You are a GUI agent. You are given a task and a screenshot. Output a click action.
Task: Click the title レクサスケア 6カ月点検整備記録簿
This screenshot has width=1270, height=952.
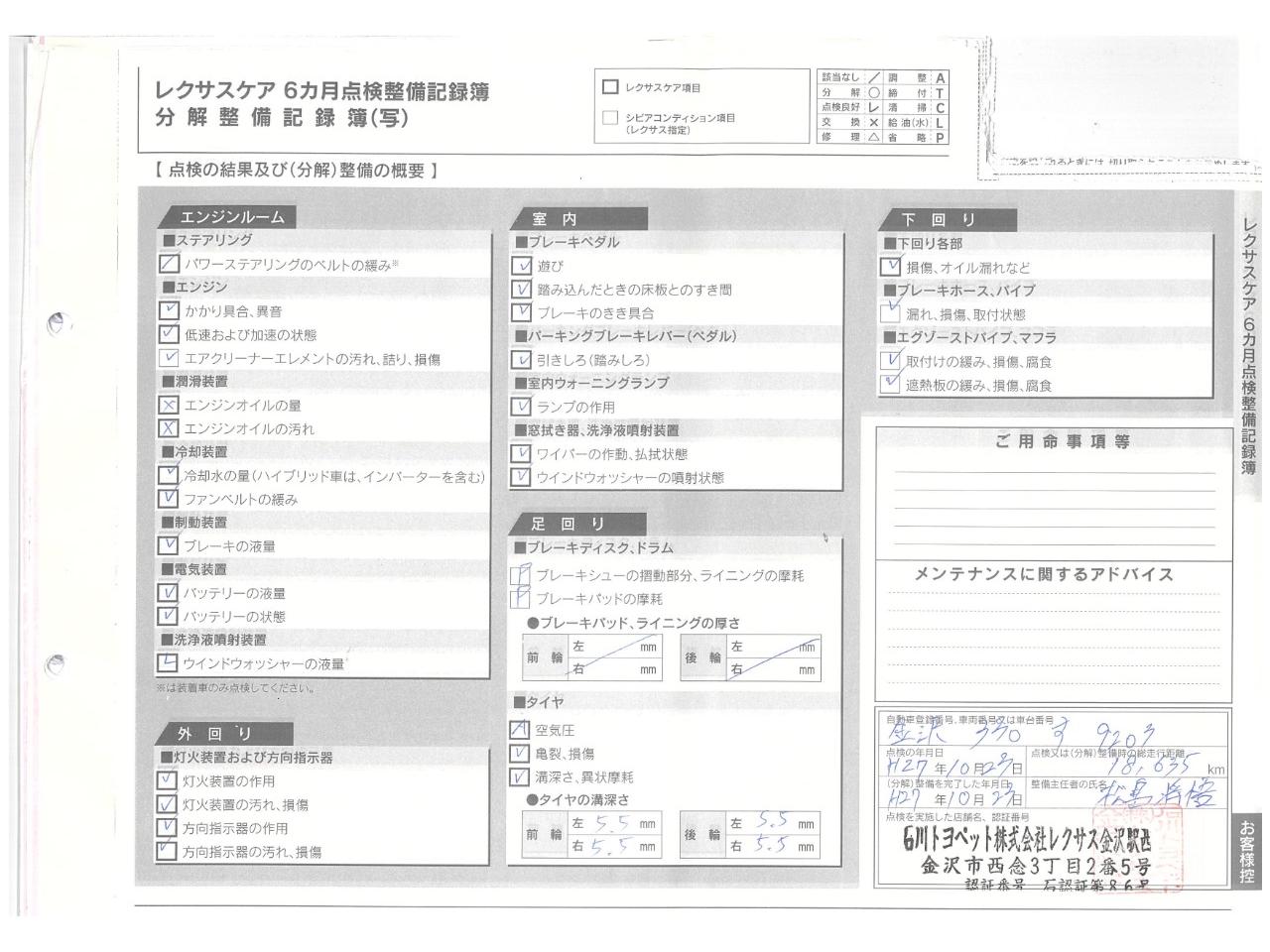tap(322, 91)
